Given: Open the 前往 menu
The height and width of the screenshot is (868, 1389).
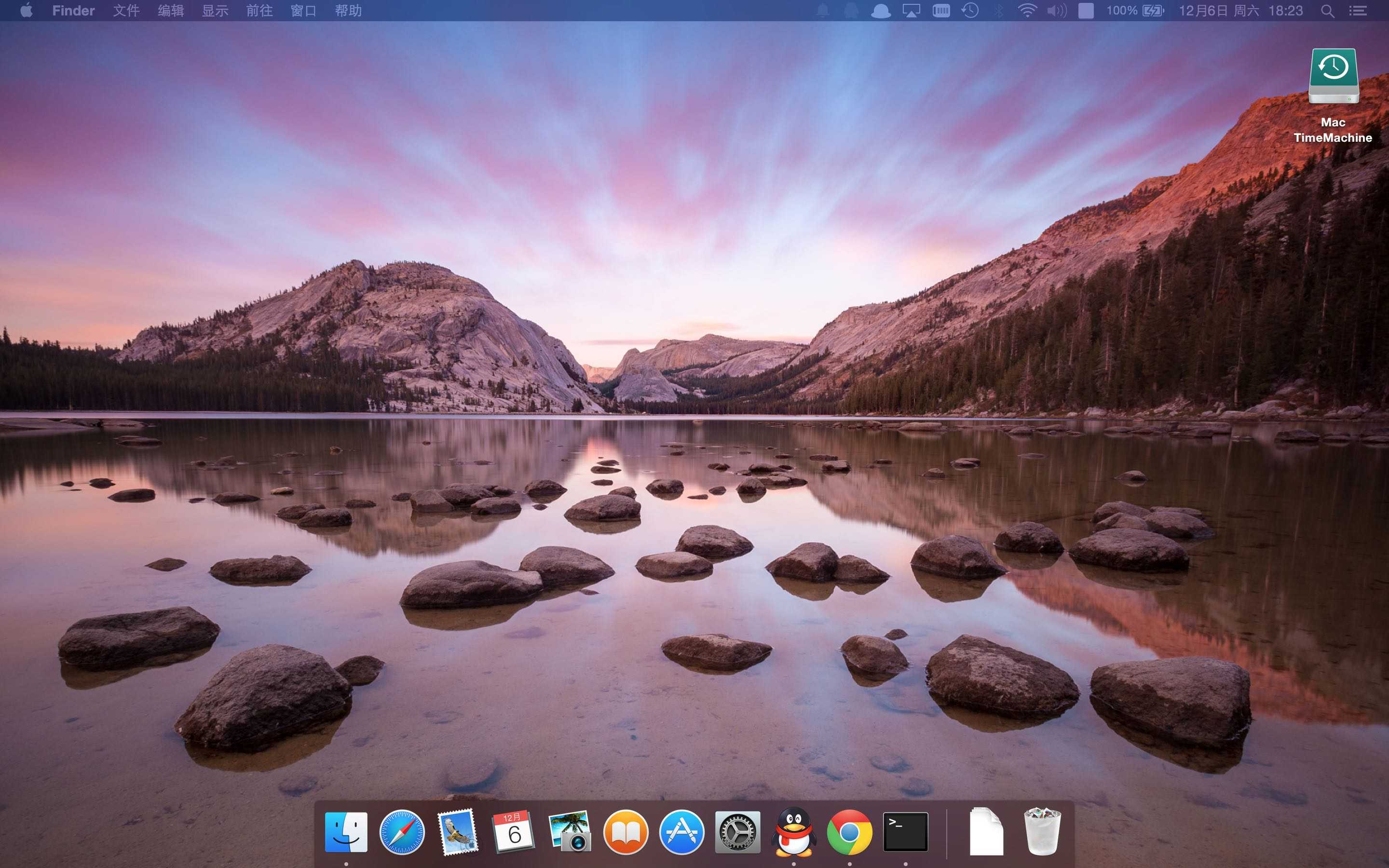Looking at the screenshot, I should click(259, 10).
